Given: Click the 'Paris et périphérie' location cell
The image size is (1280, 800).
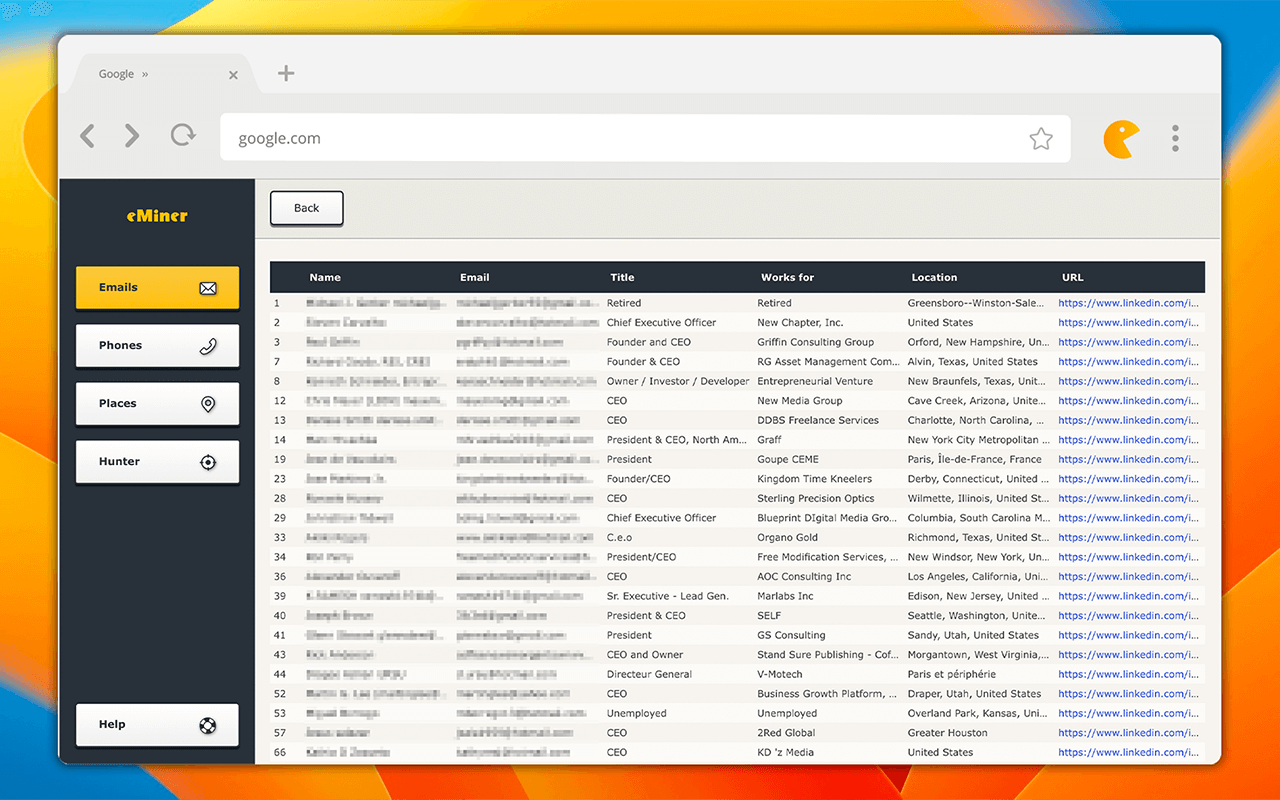Looking at the screenshot, I should click(951, 674).
